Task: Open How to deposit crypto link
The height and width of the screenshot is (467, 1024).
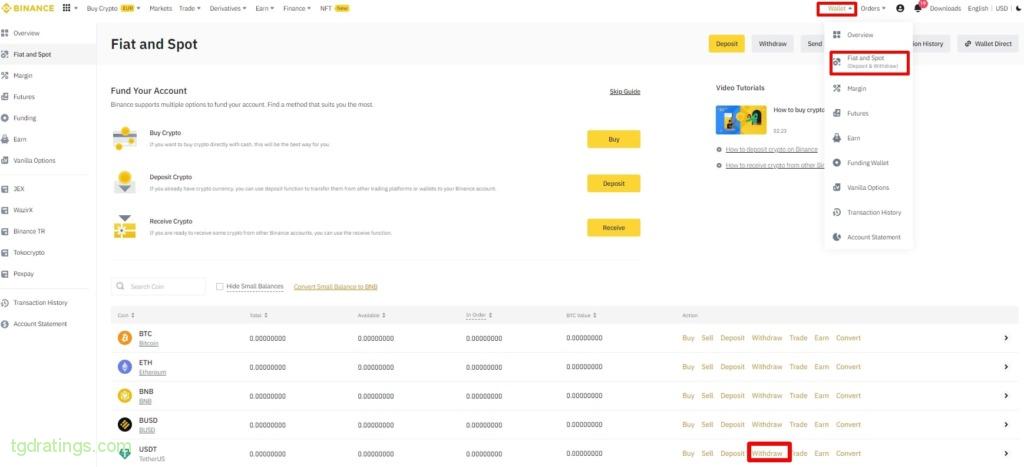Action: pyautogui.click(x=771, y=150)
